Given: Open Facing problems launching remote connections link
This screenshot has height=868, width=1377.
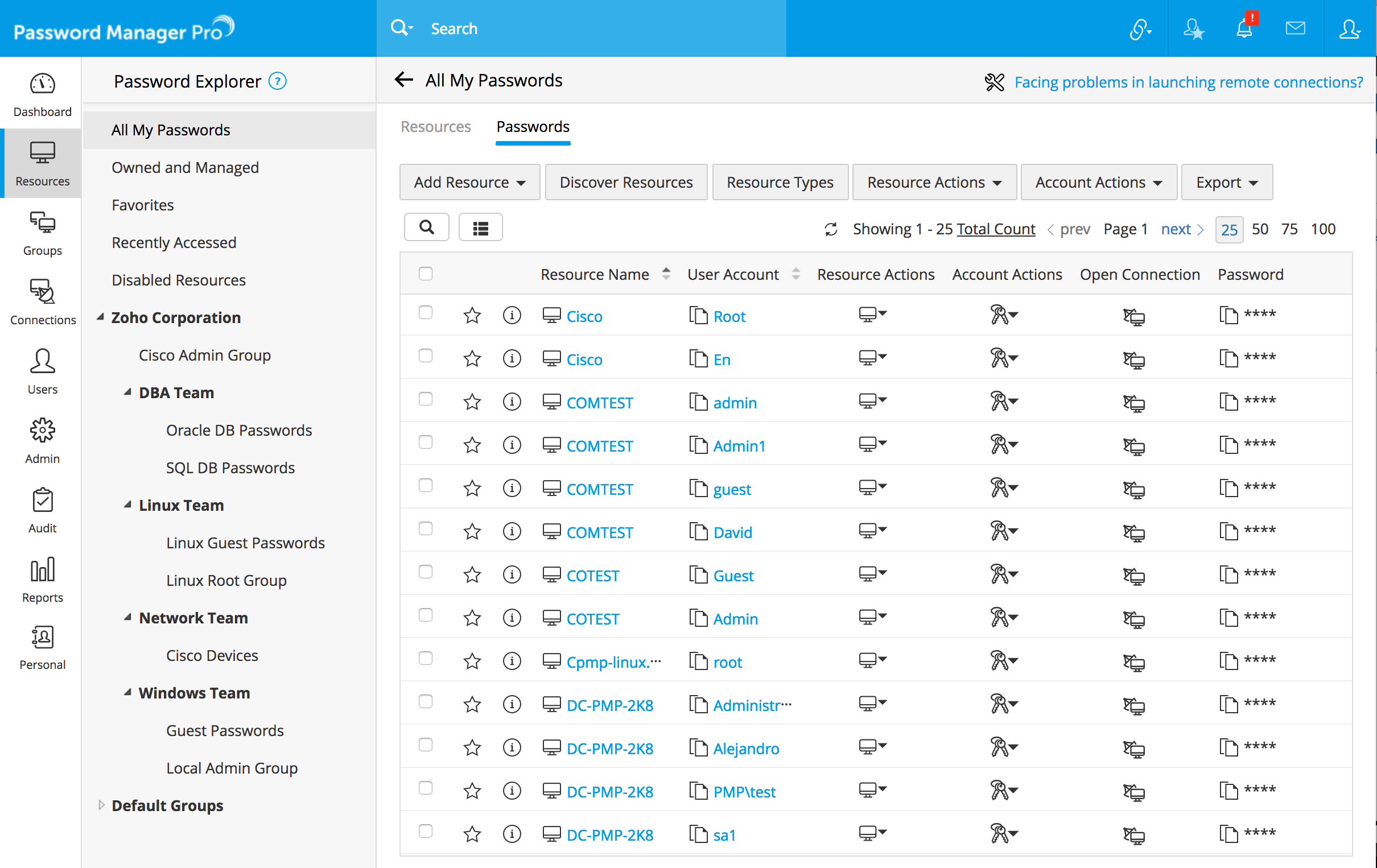Looking at the screenshot, I should (1188, 82).
